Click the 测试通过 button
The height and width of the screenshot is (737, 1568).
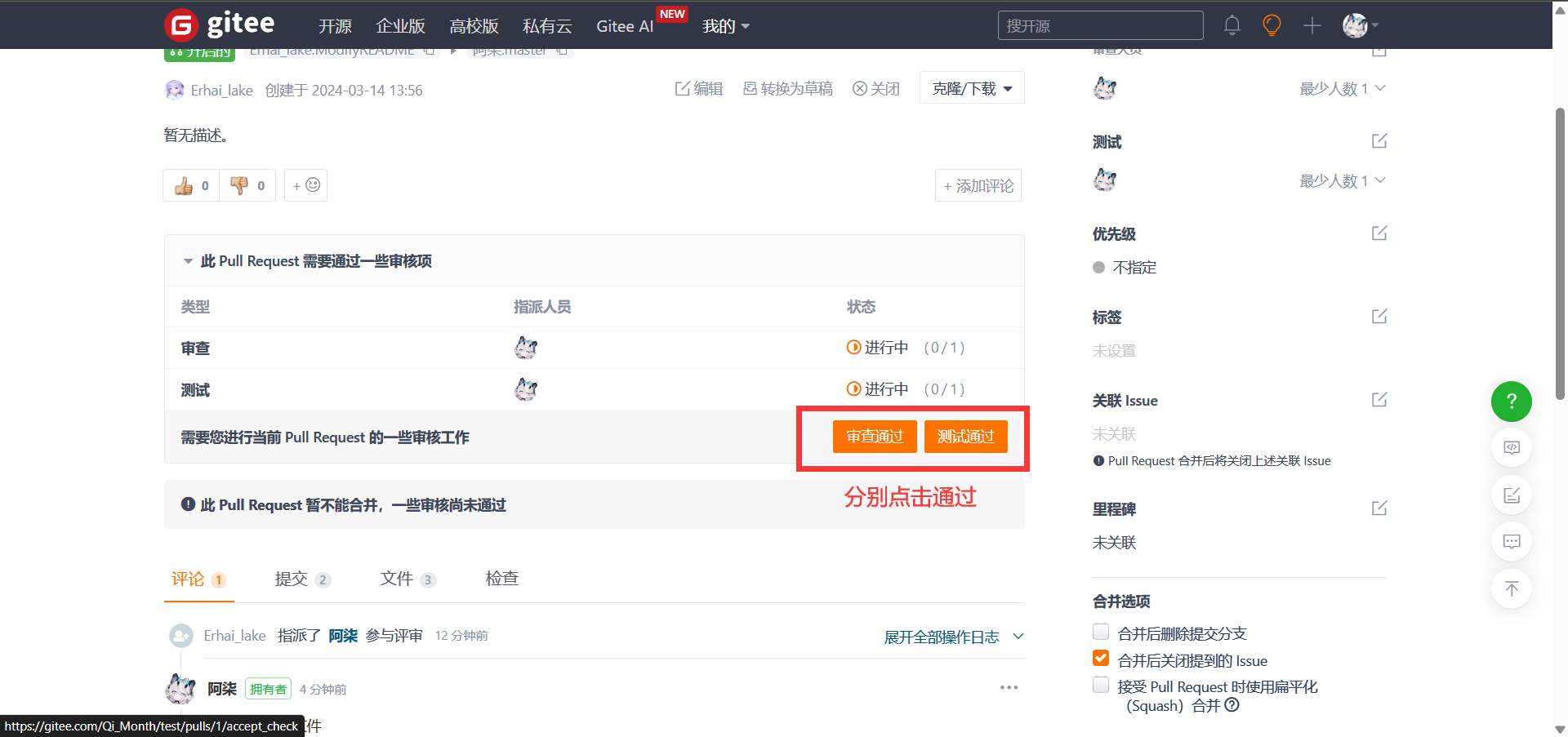coord(965,437)
